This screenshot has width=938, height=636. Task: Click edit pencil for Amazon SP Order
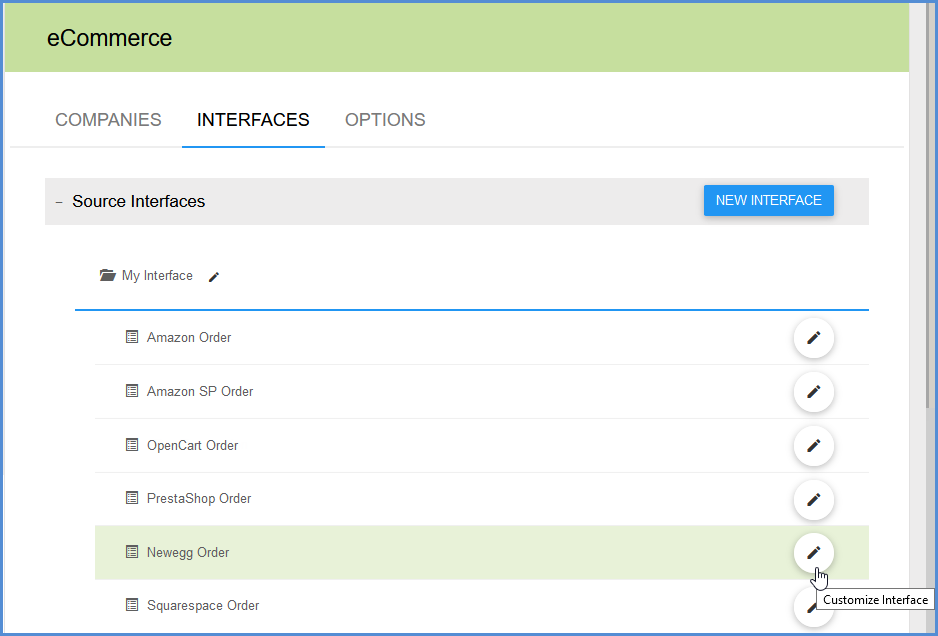point(813,391)
